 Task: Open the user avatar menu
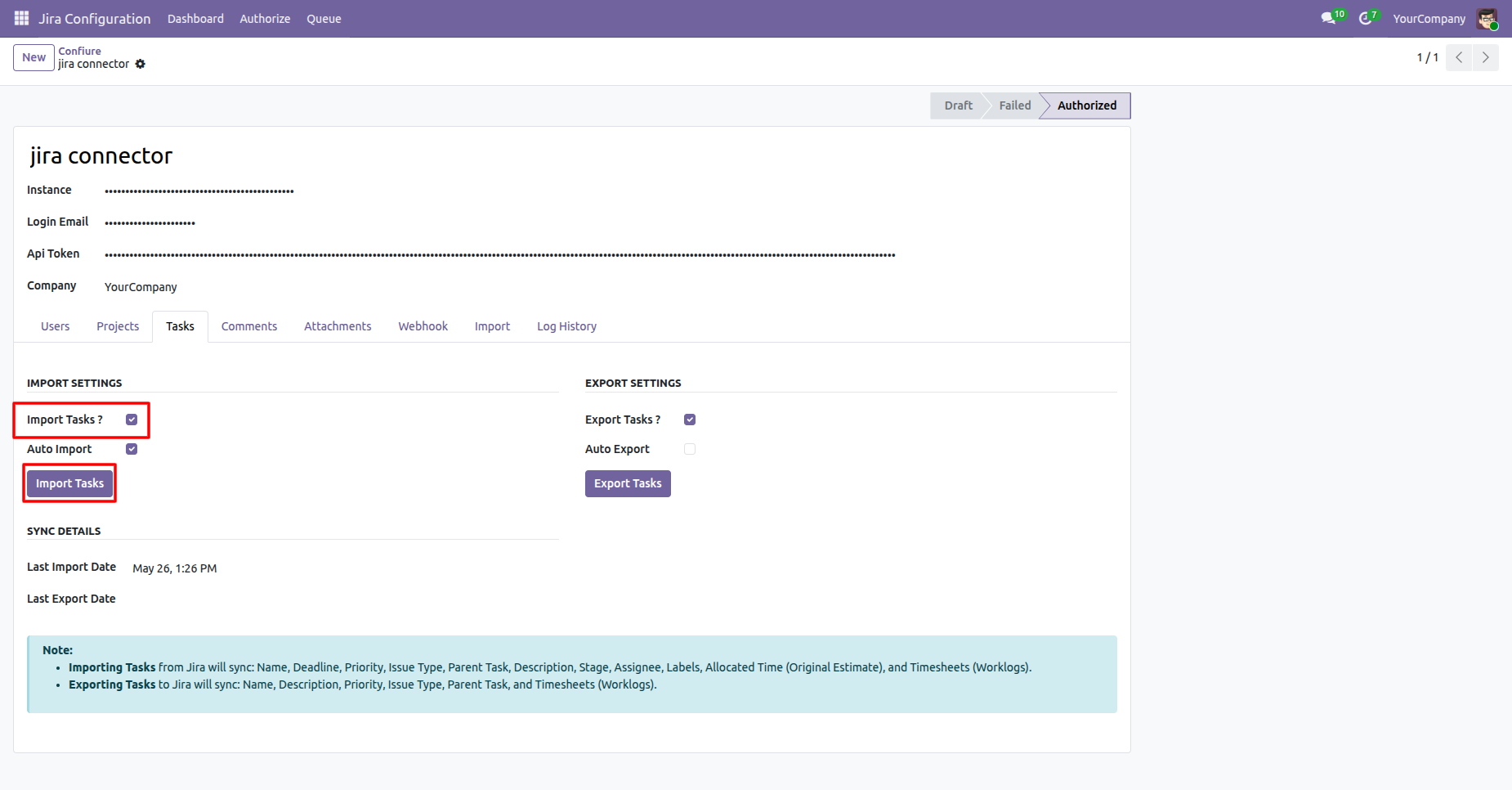(x=1487, y=19)
